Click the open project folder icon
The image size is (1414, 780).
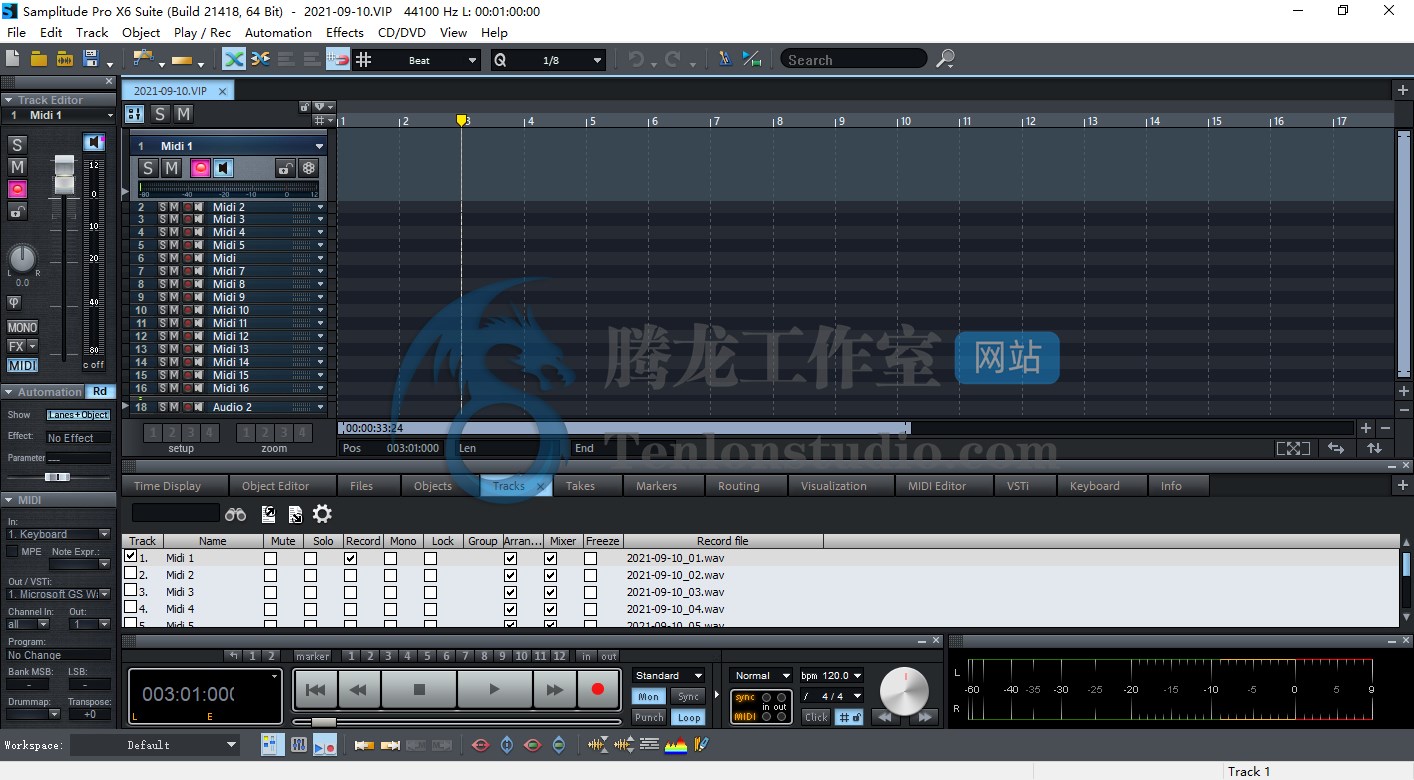[x=39, y=59]
